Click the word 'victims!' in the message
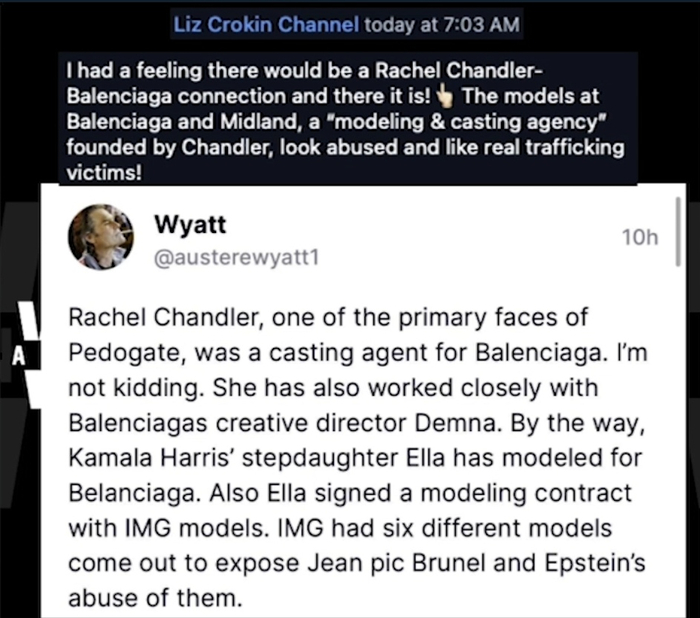 pos(102,171)
